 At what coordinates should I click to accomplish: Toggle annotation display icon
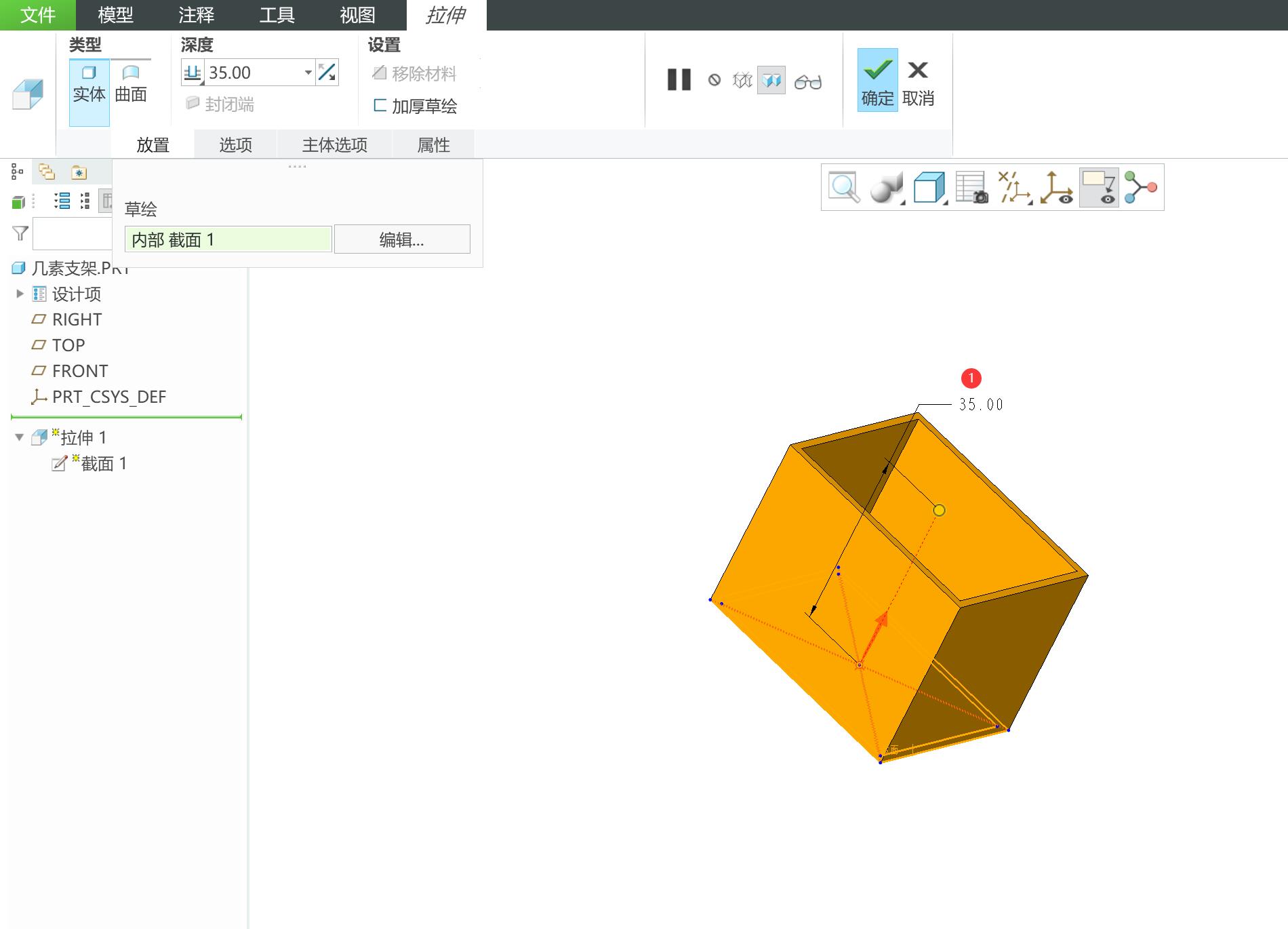click(x=1099, y=187)
